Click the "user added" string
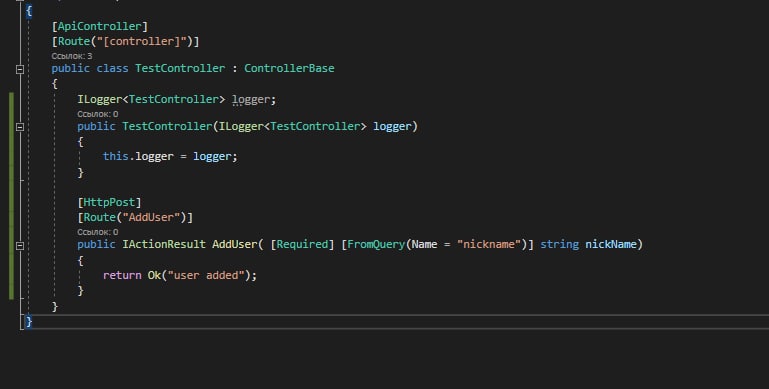This screenshot has width=769, height=389. [x=206, y=275]
